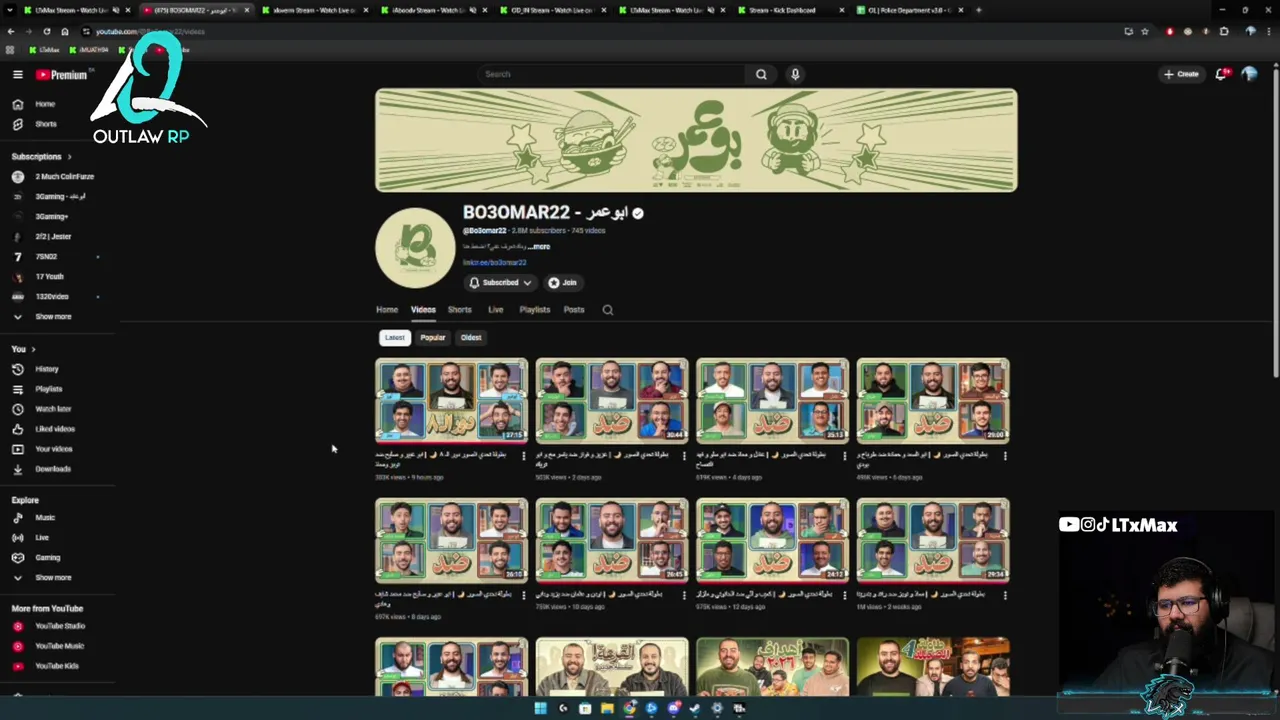Screen dimensions: 1280x720
Task: Click the YouTube search input field
Action: 610,74
